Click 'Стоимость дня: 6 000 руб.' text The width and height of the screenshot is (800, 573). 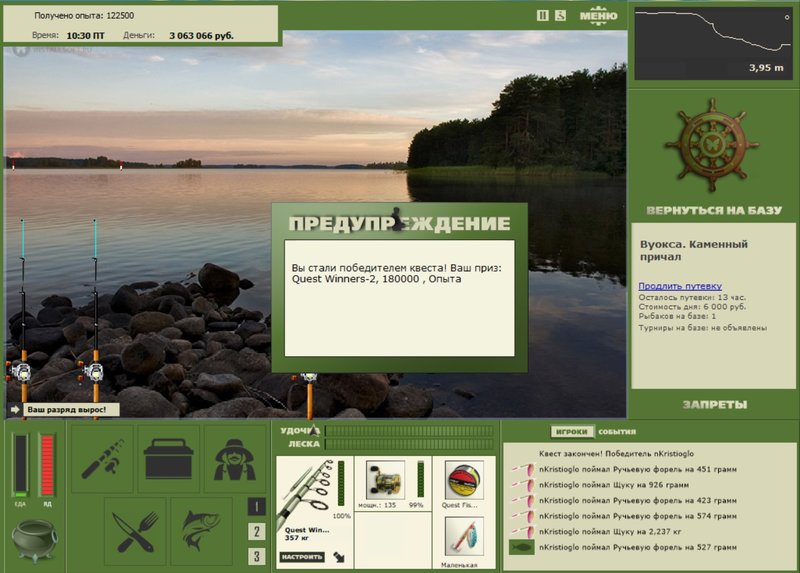coord(692,307)
